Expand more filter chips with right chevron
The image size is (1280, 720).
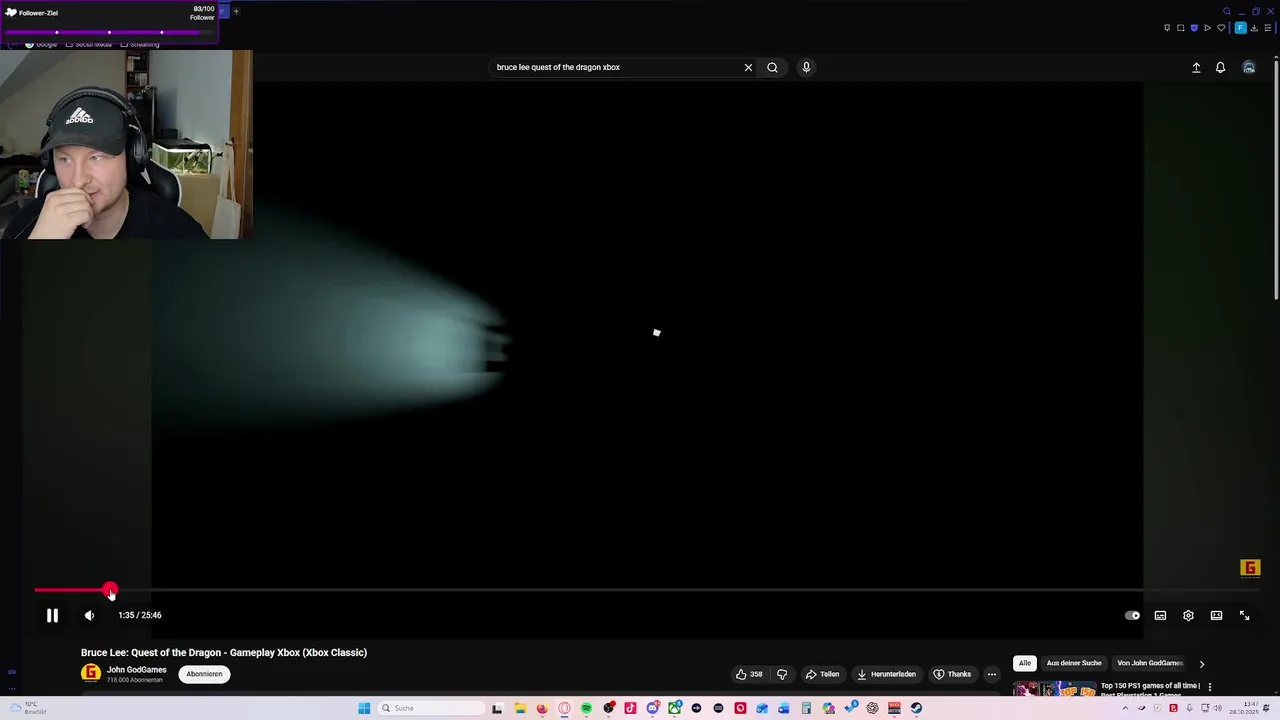[x=1201, y=663]
